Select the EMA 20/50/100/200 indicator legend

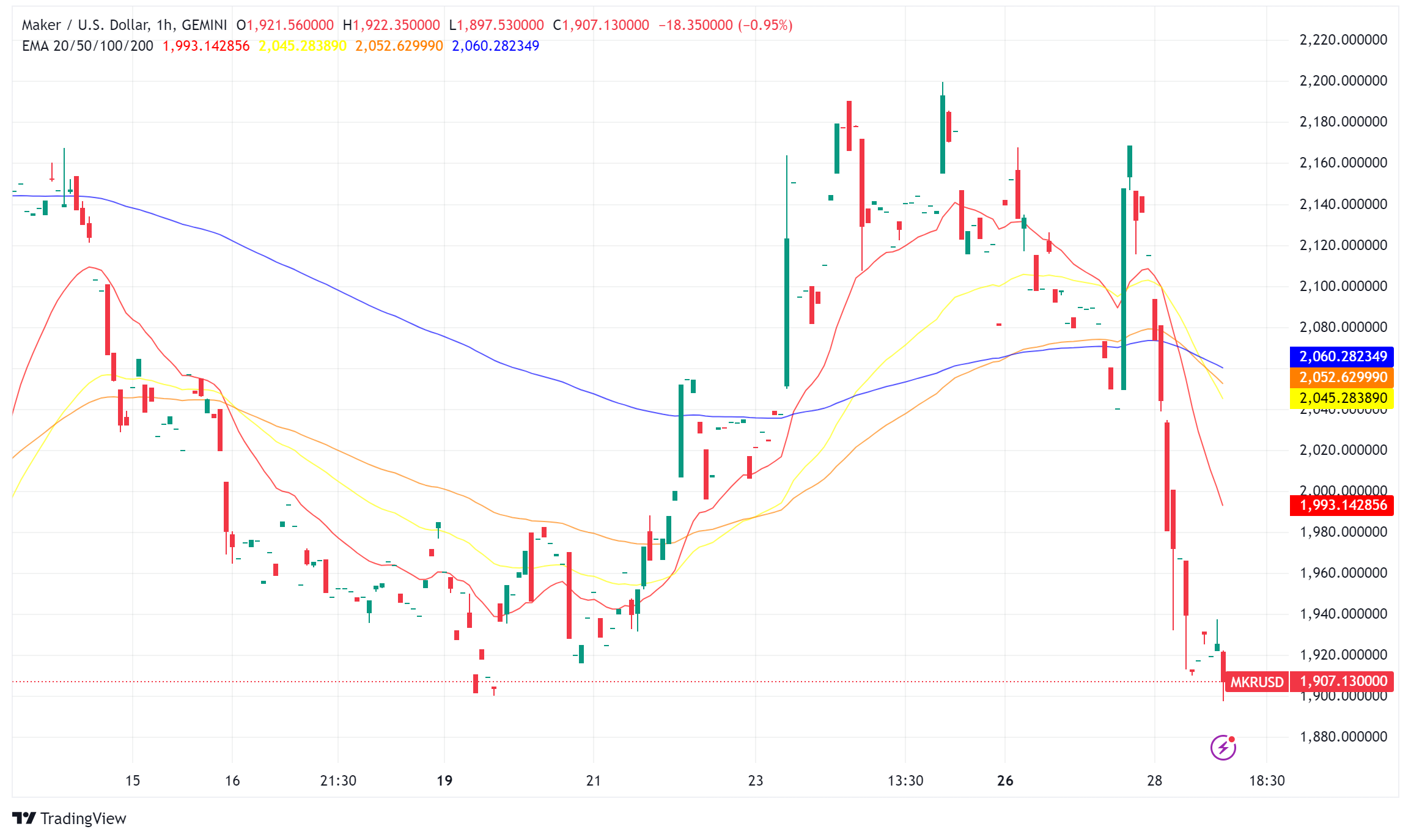point(87,46)
